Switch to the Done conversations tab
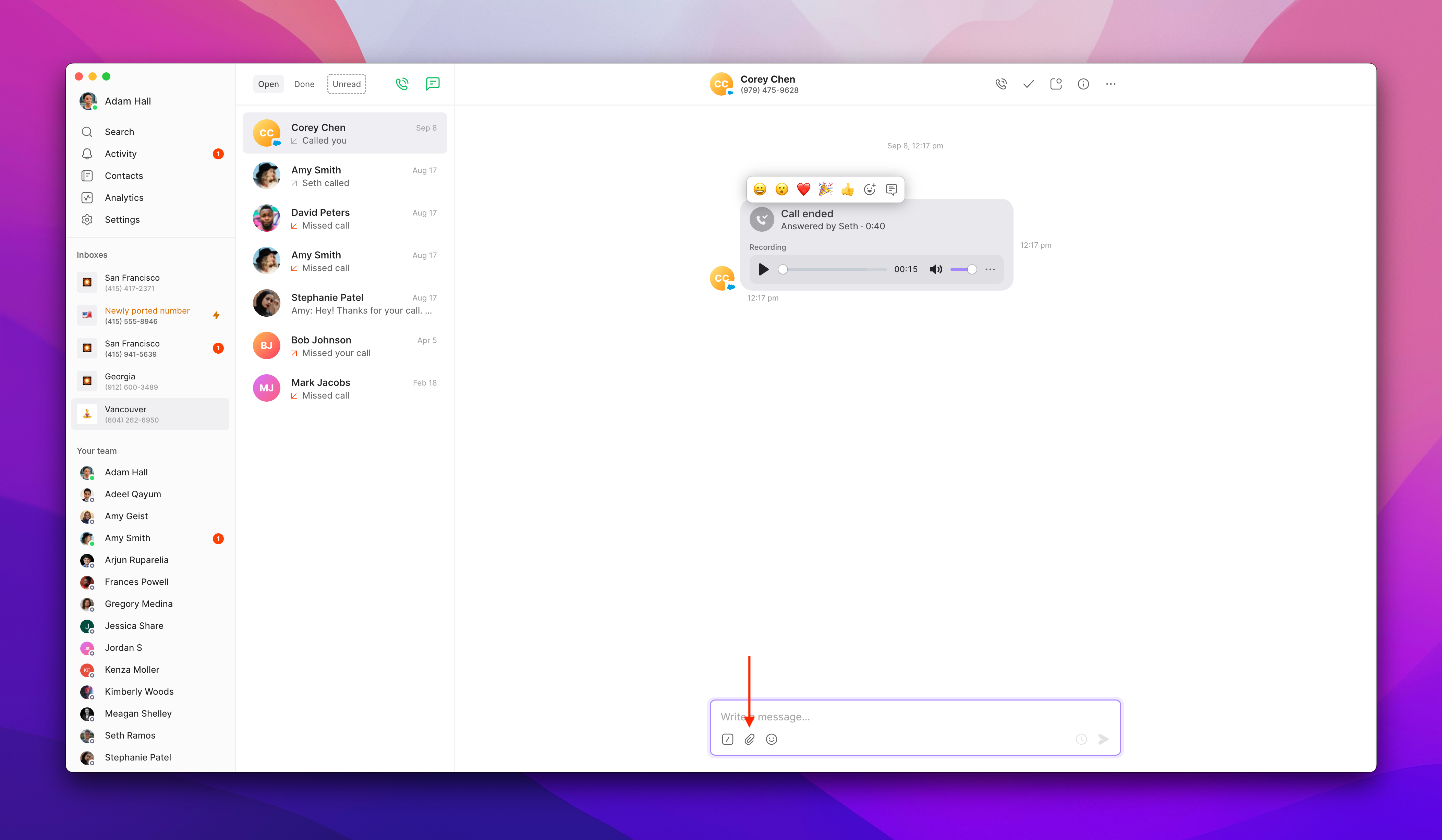Screen dimensions: 1442x840 coord(304,84)
